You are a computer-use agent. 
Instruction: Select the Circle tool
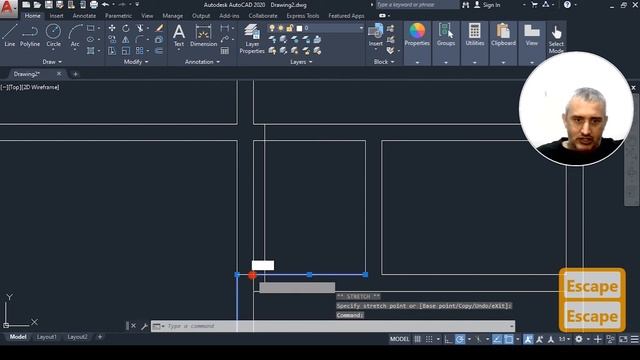click(53, 36)
